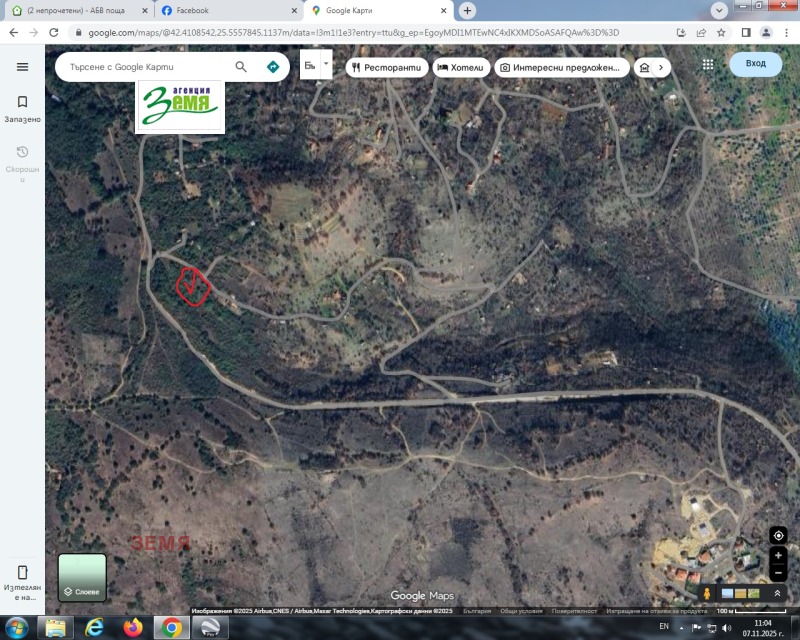This screenshot has height=640, width=800.
Task: Focus the Google Maps search field
Action: [145, 67]
